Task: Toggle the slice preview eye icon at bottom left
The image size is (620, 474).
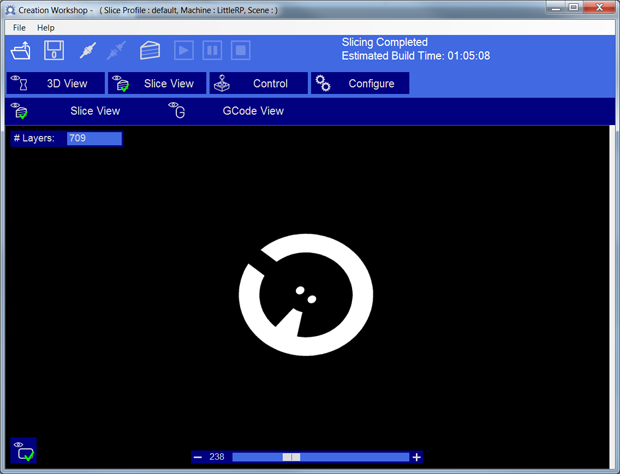Action: pos(24,451)
